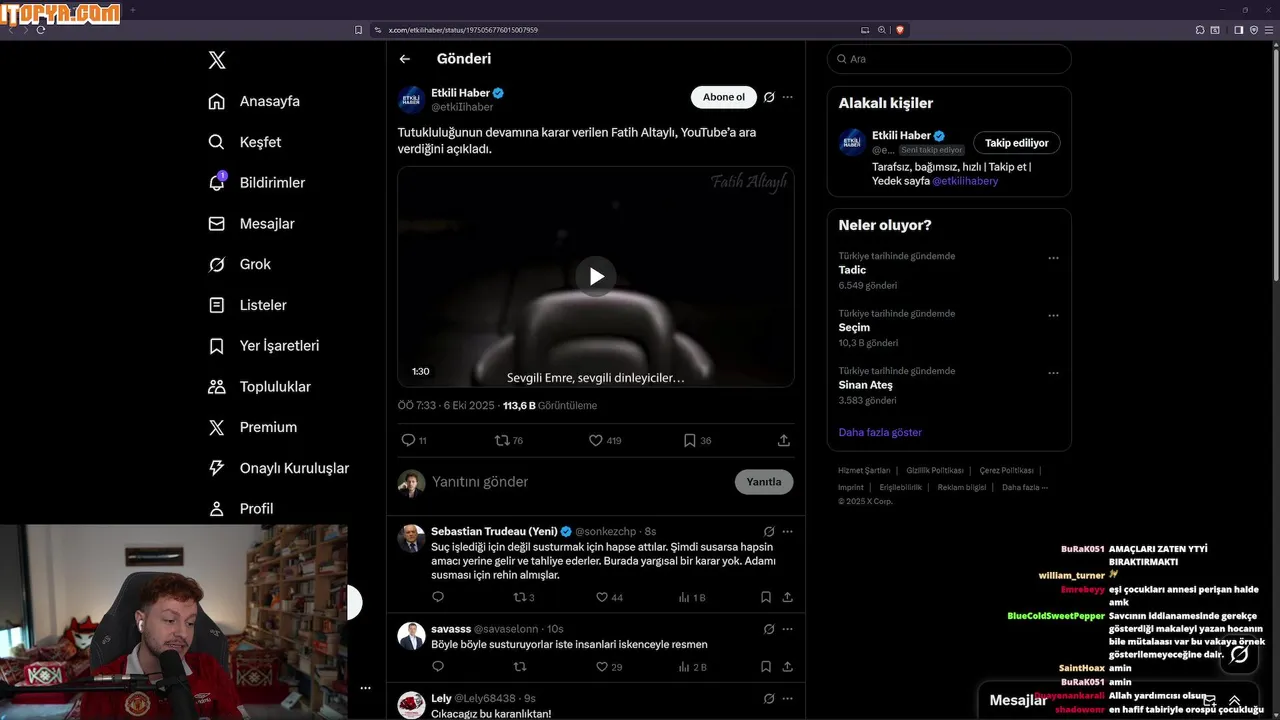Click the Topluluklar people icon

(216, 386)
